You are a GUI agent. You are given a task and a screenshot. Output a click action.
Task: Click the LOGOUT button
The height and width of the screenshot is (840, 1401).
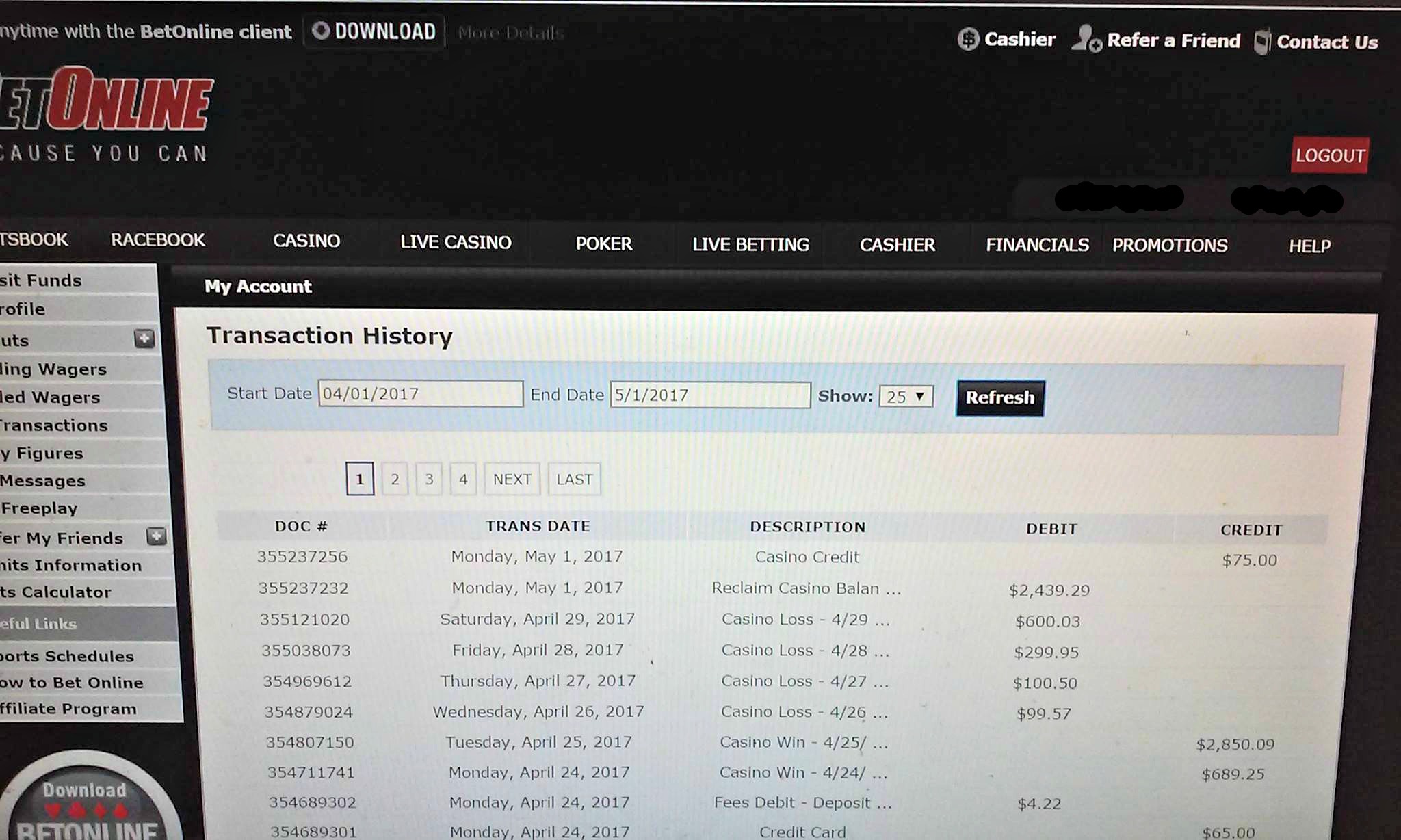[1332, 155]
